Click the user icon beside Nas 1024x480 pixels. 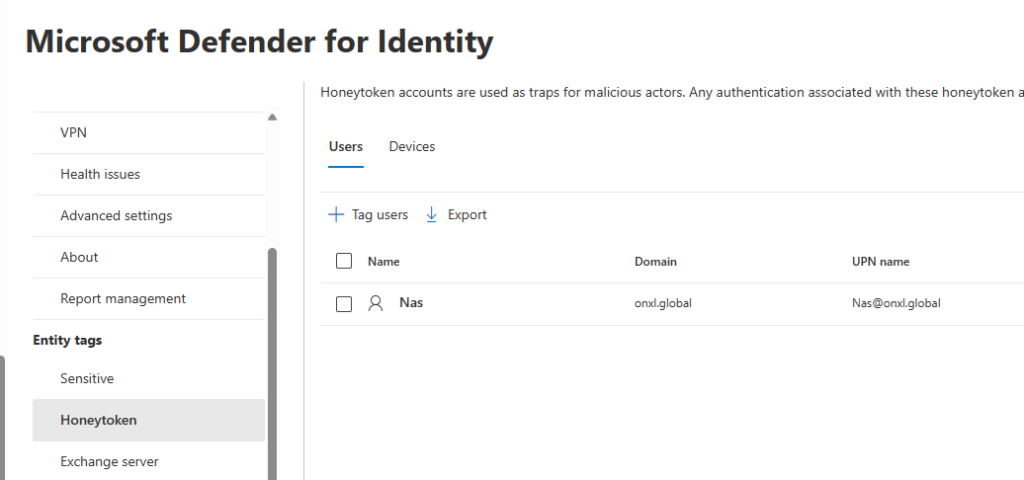[x=376, y=303]
